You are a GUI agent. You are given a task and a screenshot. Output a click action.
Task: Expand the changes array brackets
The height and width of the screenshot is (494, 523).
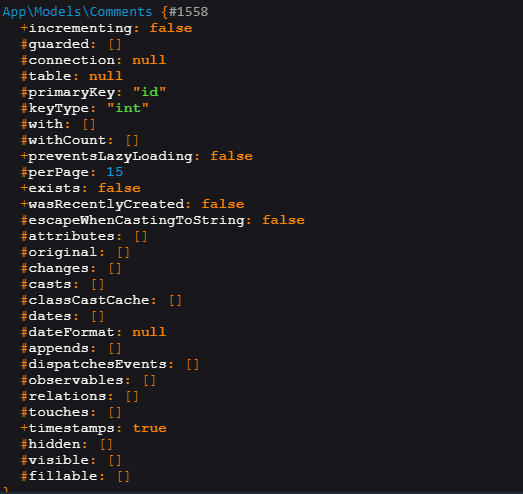point(115,268)
